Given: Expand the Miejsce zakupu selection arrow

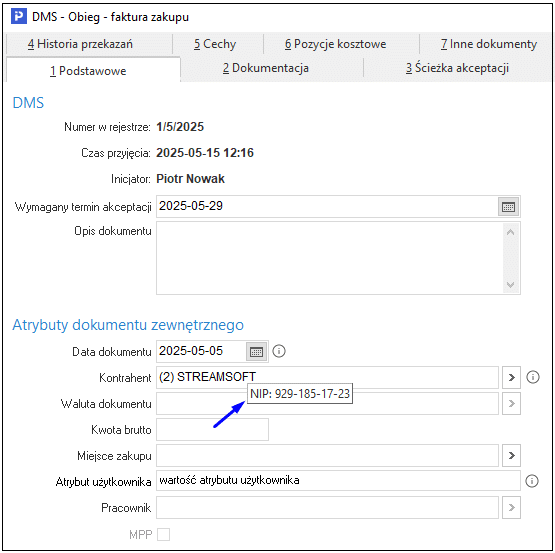Looking at the screenshot, I should tap(511, 455).
